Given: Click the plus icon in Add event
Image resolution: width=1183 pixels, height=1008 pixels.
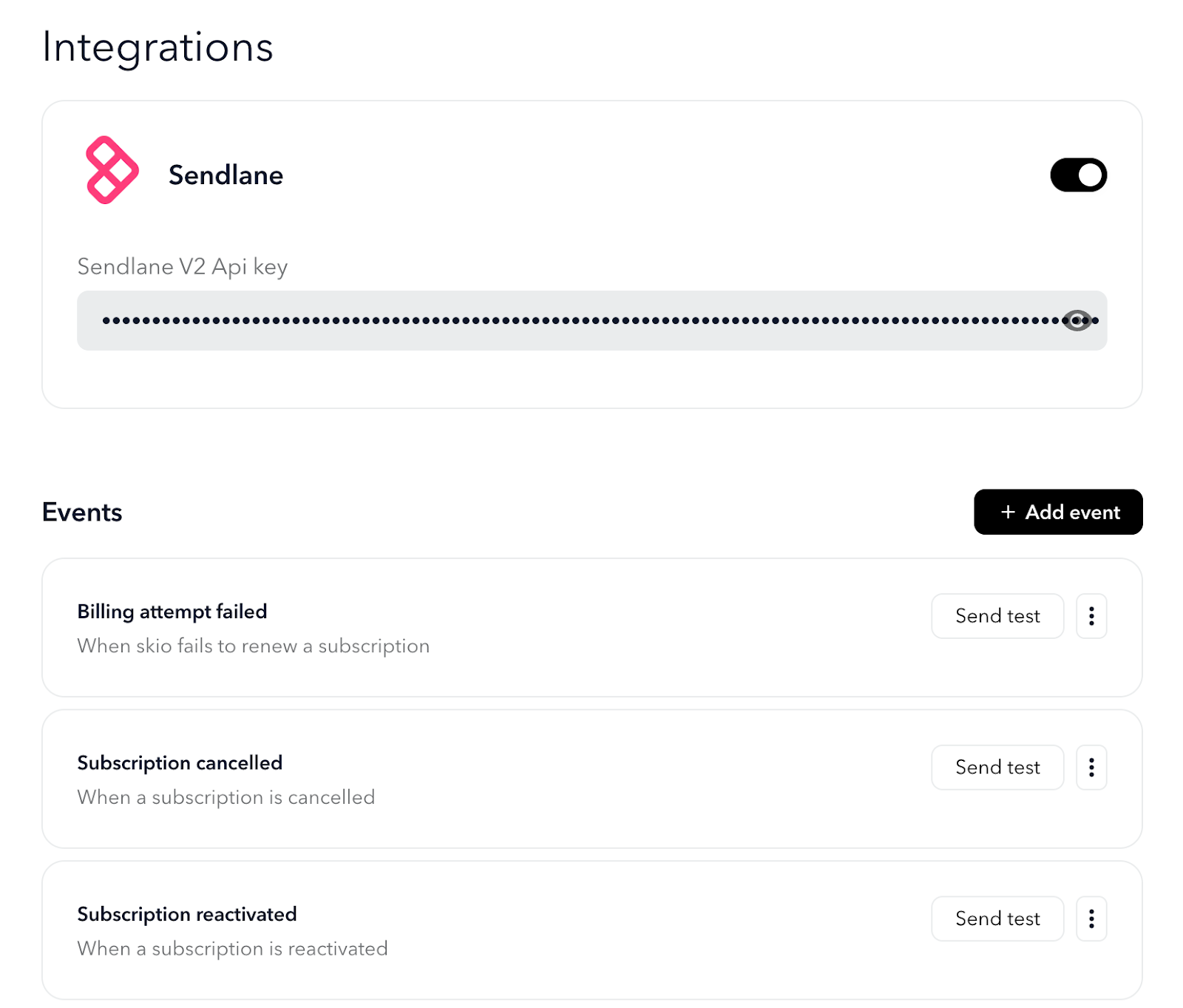Looking at the screenshot, I should (1008, 512).
